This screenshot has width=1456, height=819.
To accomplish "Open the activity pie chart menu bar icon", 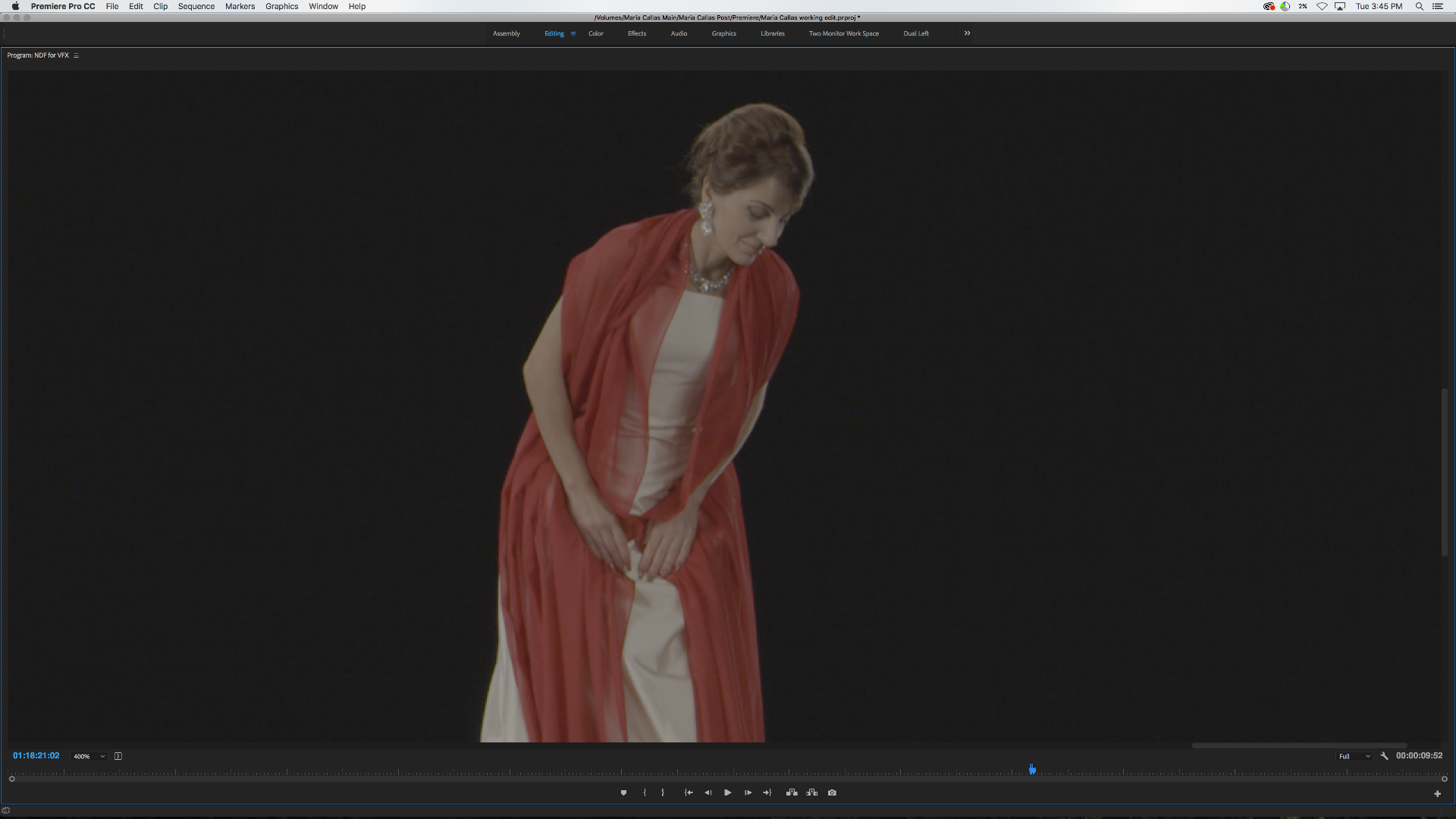I will [1285, 6].
